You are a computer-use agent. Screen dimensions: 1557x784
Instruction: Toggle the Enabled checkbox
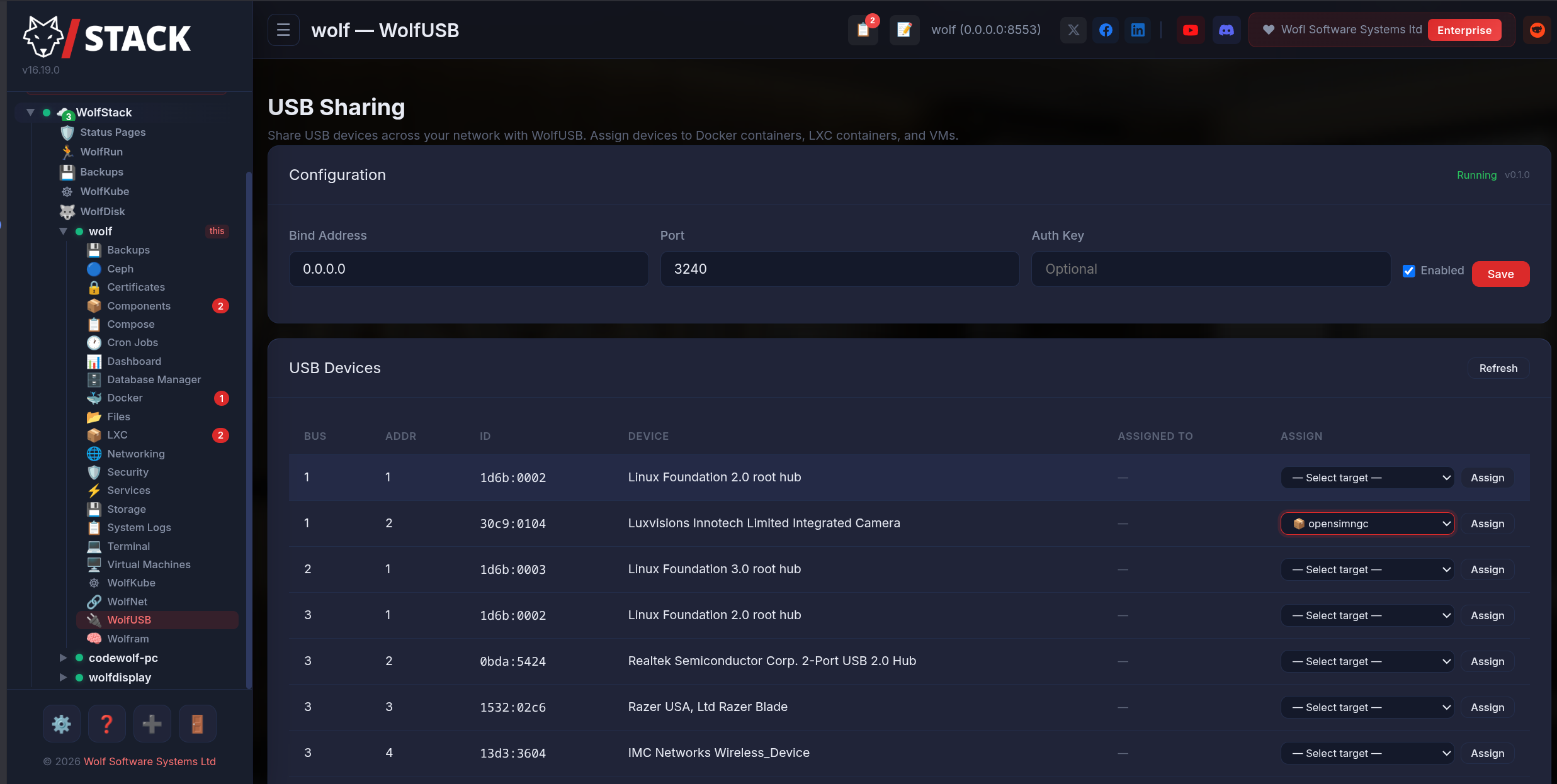pos(1409,271)
